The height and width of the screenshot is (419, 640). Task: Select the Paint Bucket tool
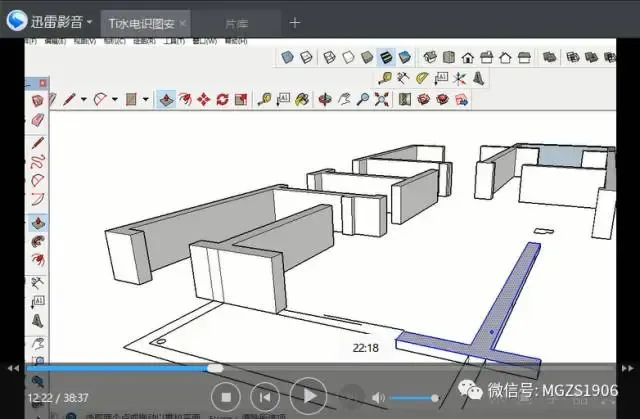(x=302, y=100)
